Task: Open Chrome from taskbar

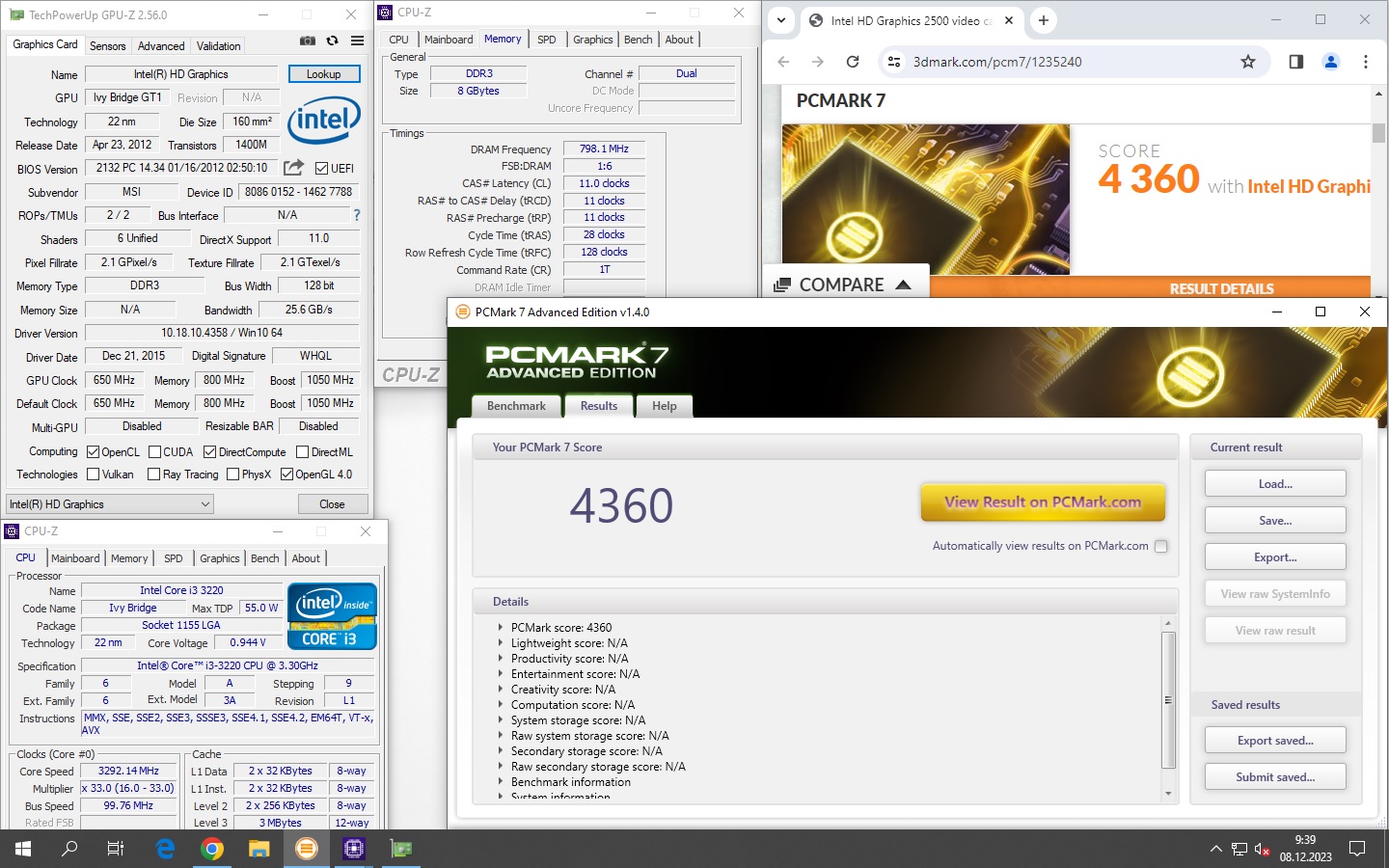Action: tap(212, 849)
